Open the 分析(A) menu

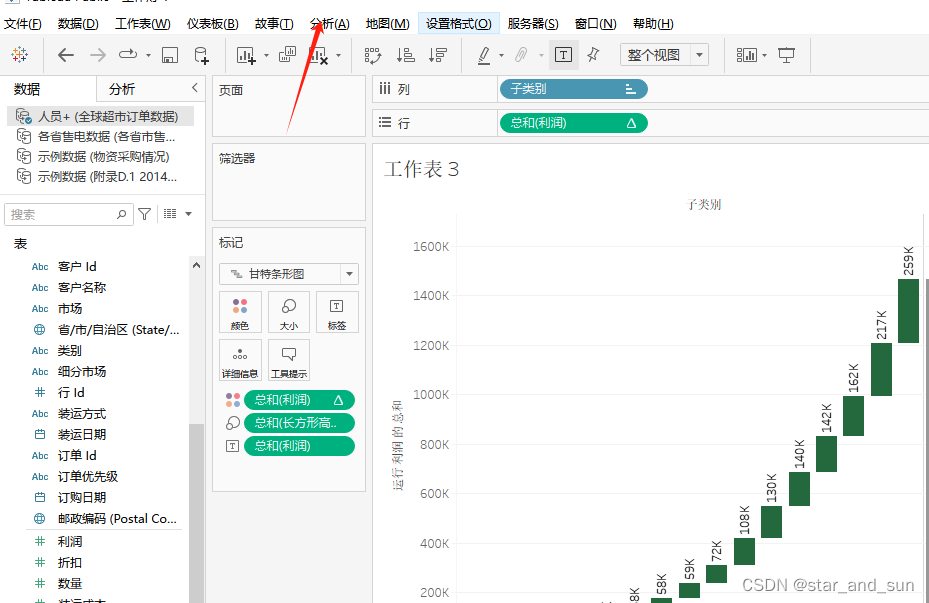coord(329,24)
